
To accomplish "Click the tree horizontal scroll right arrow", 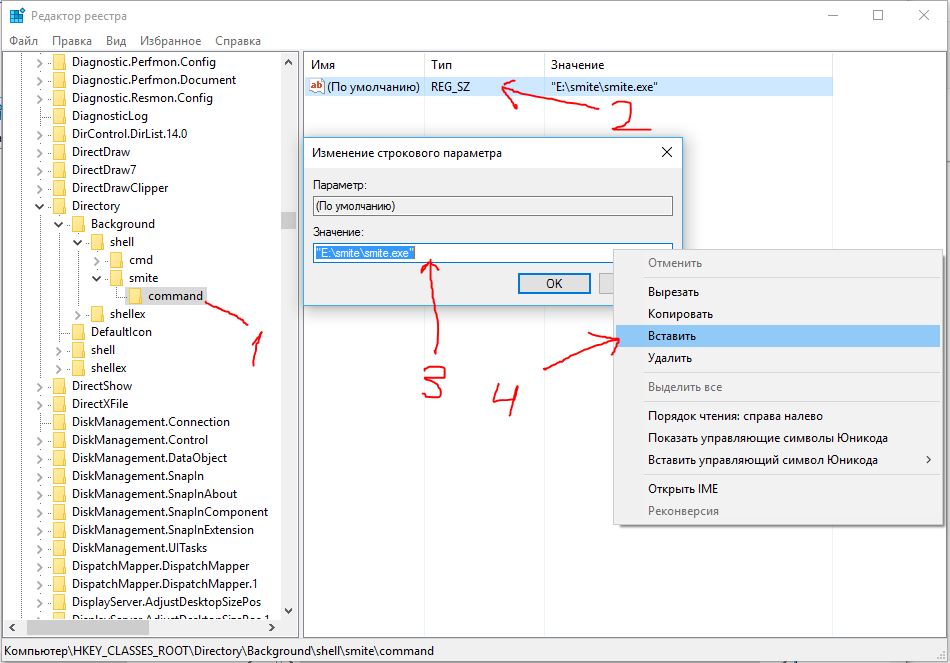I will 271,627.
